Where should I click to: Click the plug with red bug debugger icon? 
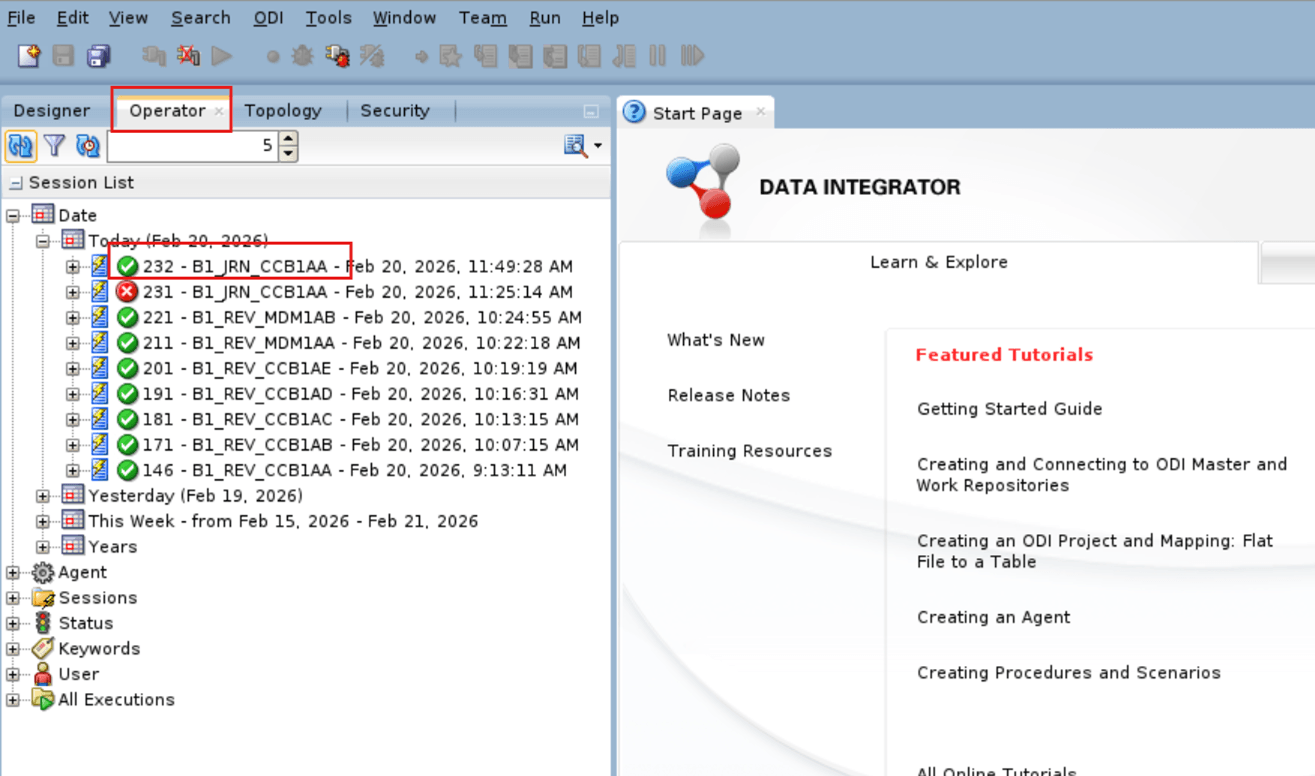pos(337,56)
